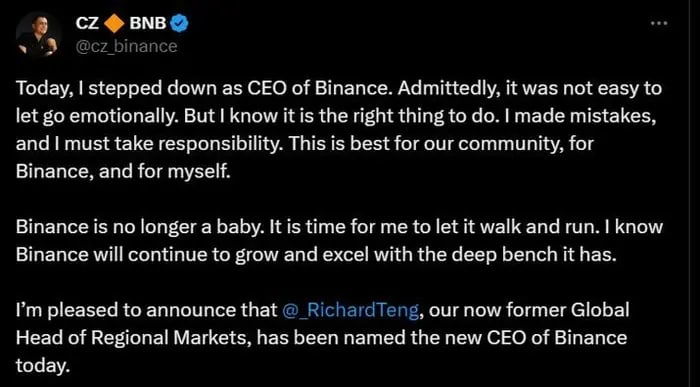
Task: Click the line "Head of Regional Markets"
Action: [x=321, y=338]
